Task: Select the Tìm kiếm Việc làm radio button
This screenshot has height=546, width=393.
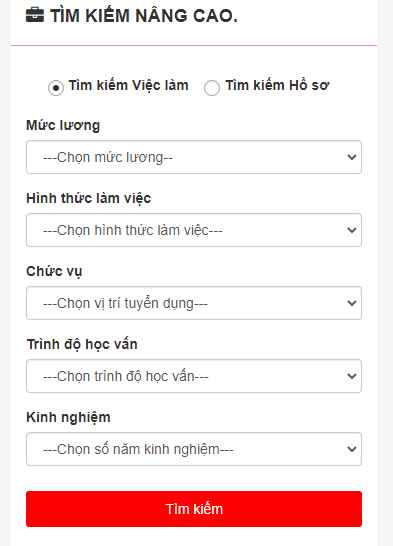Action: 56,88
